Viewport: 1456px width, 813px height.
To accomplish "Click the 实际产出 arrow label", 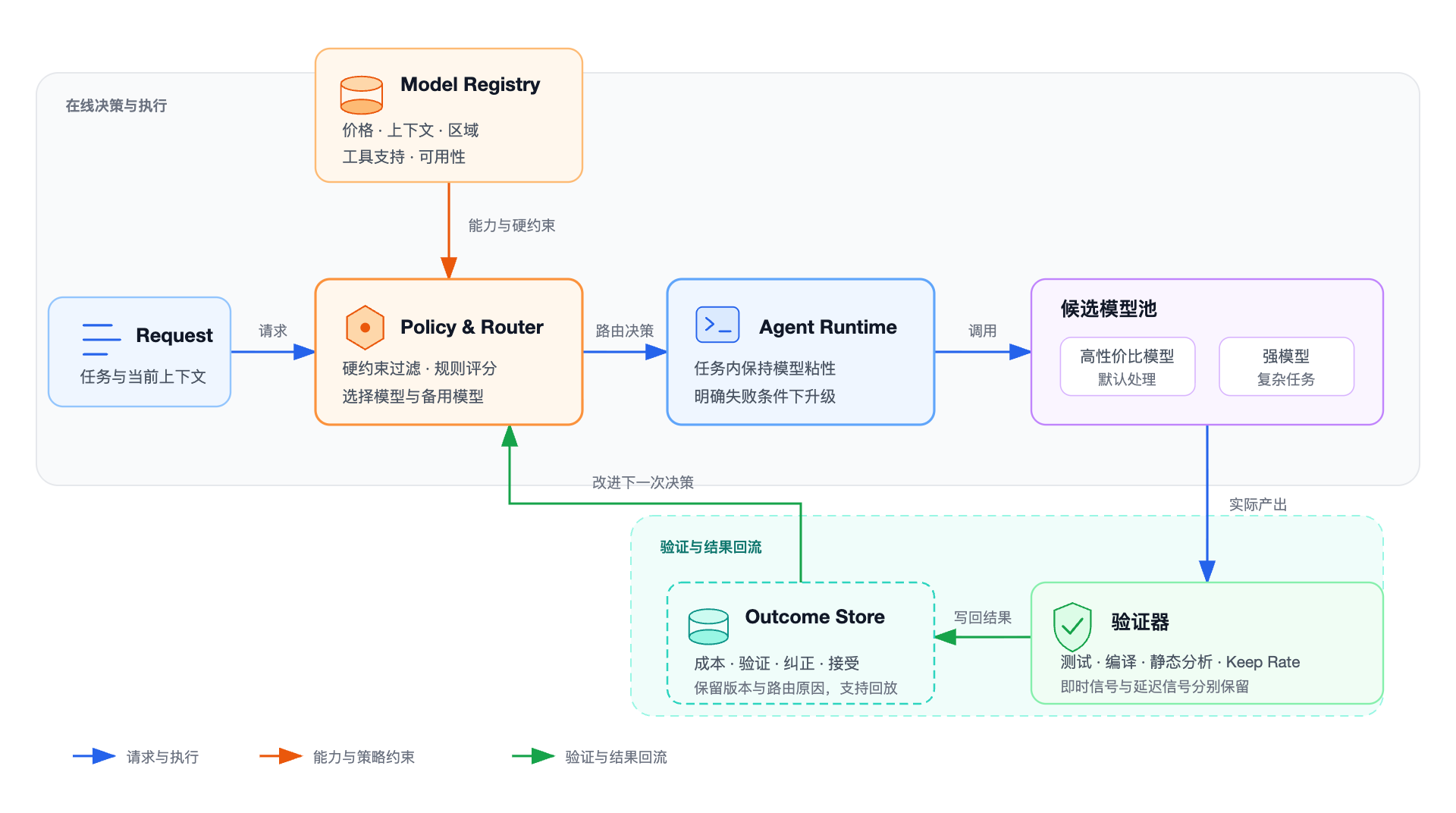I will pyautogui.click(x=1258, y=504).
